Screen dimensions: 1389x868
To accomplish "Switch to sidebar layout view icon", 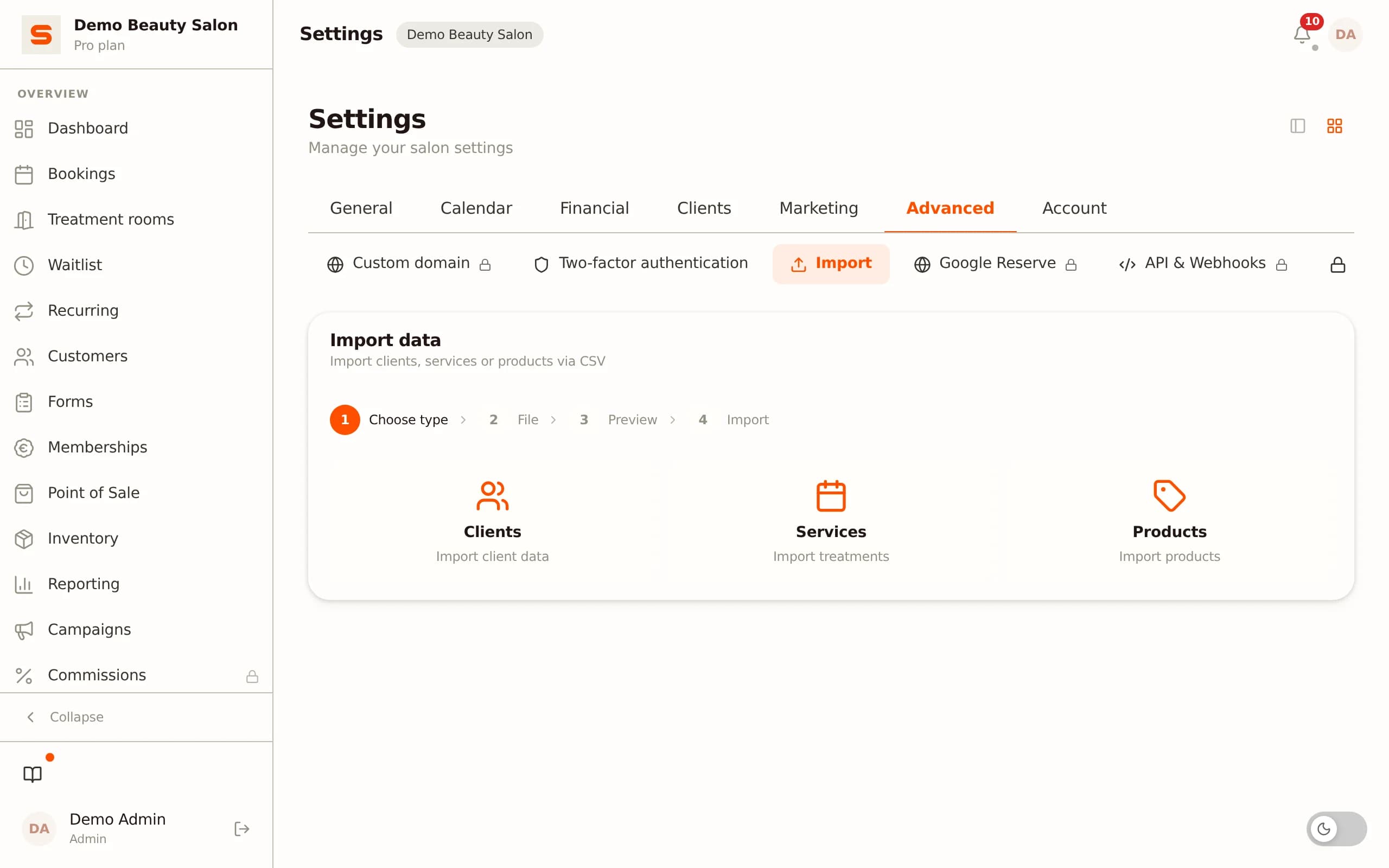I will click(x=1297, y=126).
